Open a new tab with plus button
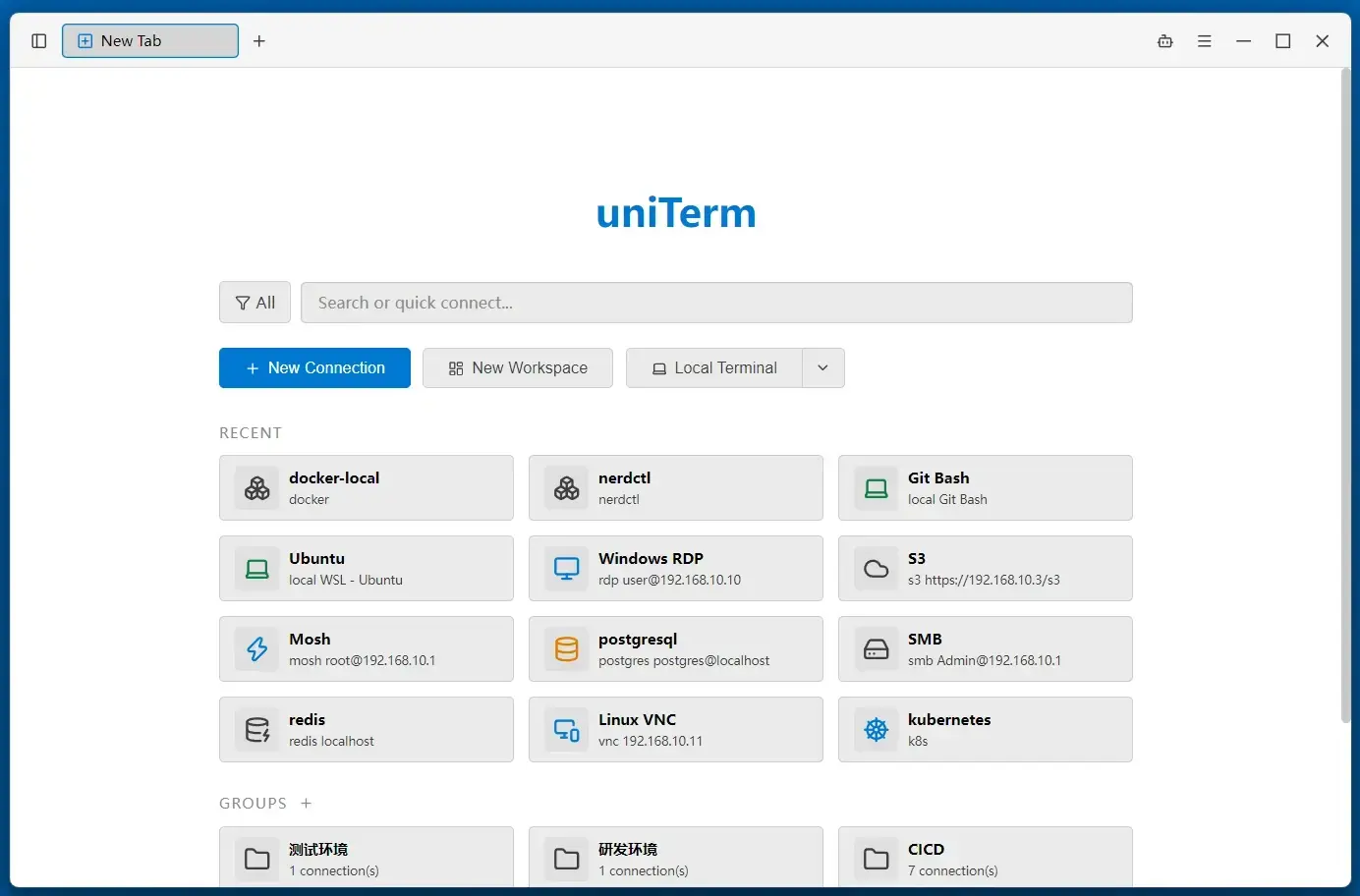The width and height of the screenshot is (1360, 896). [259, 41]
